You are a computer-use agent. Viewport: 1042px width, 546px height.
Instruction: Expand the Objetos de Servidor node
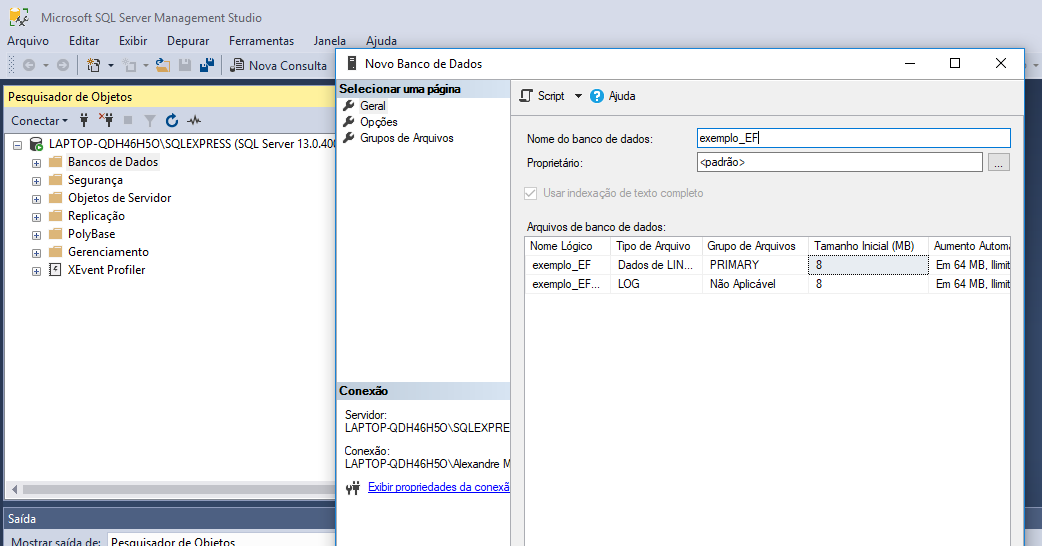point(37,199)
